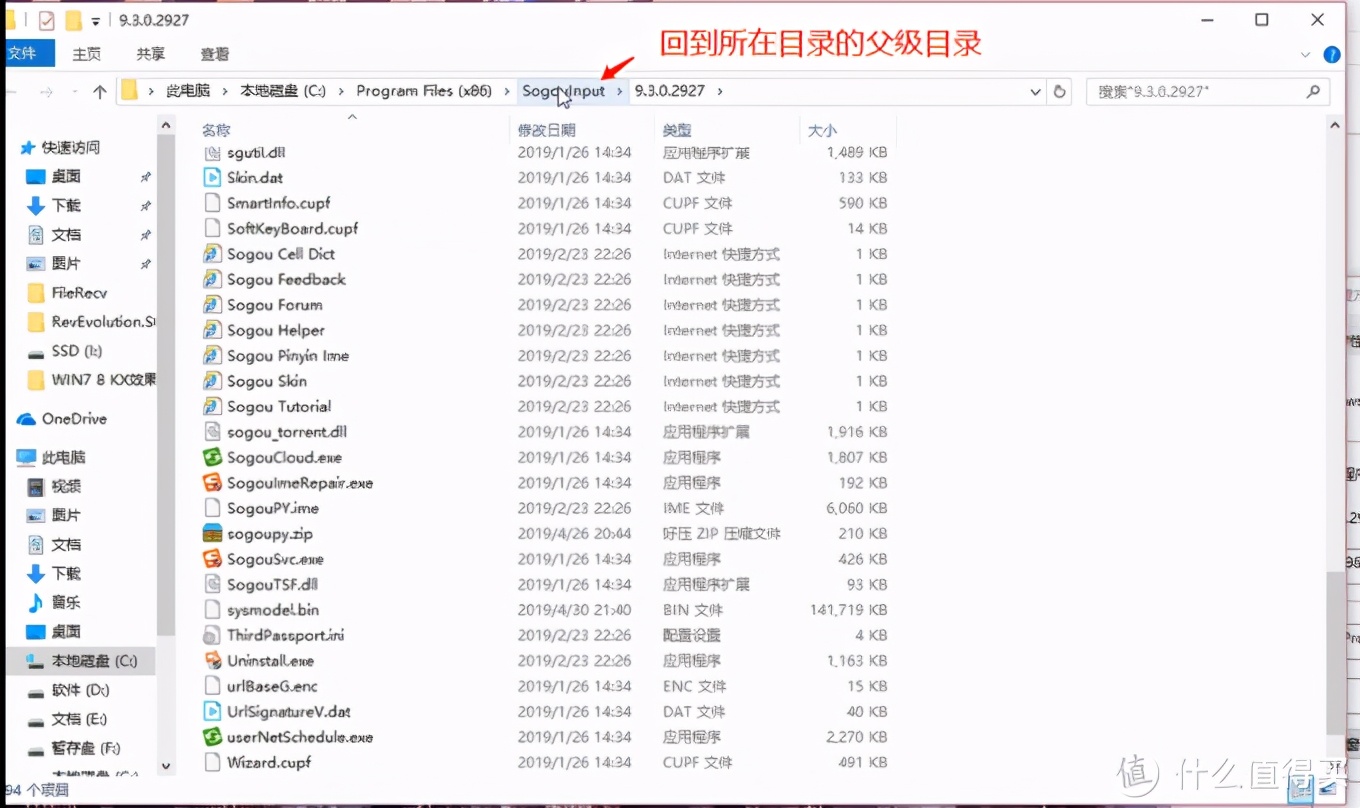Image resolution: width=1360 pixels, height=808 pixels.
Task: Click the blue help icon at top right
Action: [x=1333, y=55]
